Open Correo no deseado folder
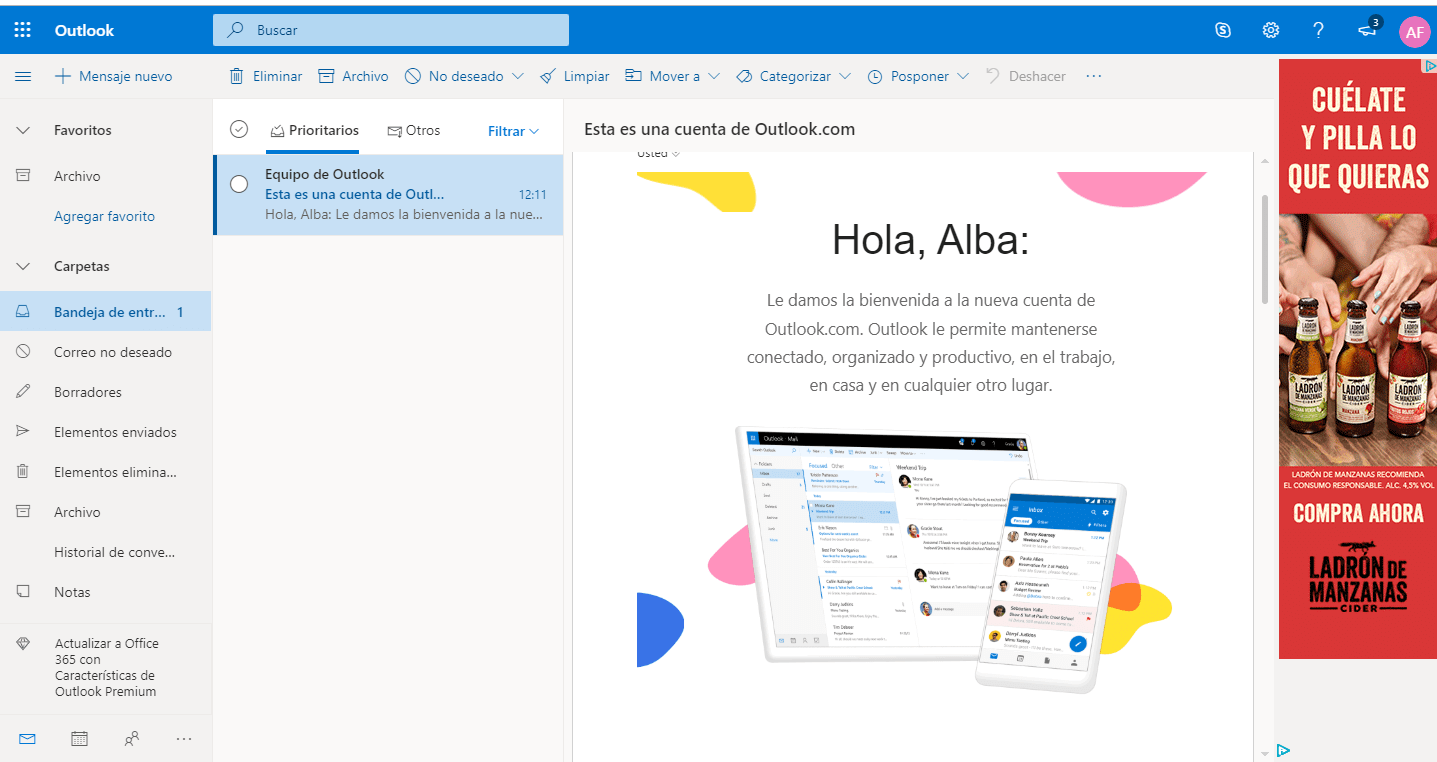Image resolution: width=1437 pixels, height=762 pixels. click(x=105, y=352)
